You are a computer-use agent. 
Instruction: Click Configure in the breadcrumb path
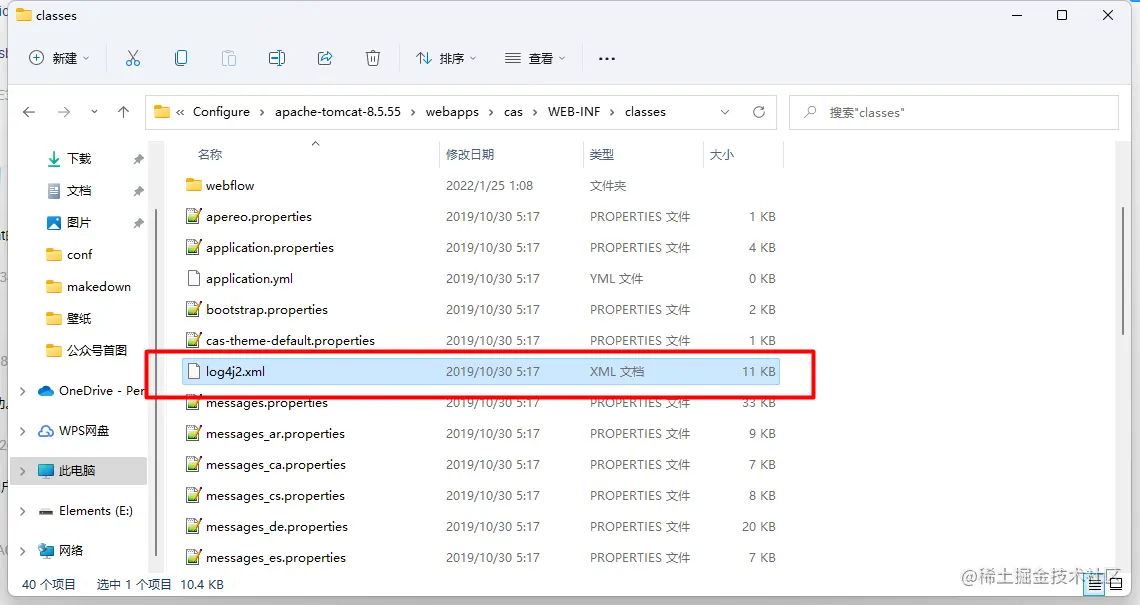point(221,112)
